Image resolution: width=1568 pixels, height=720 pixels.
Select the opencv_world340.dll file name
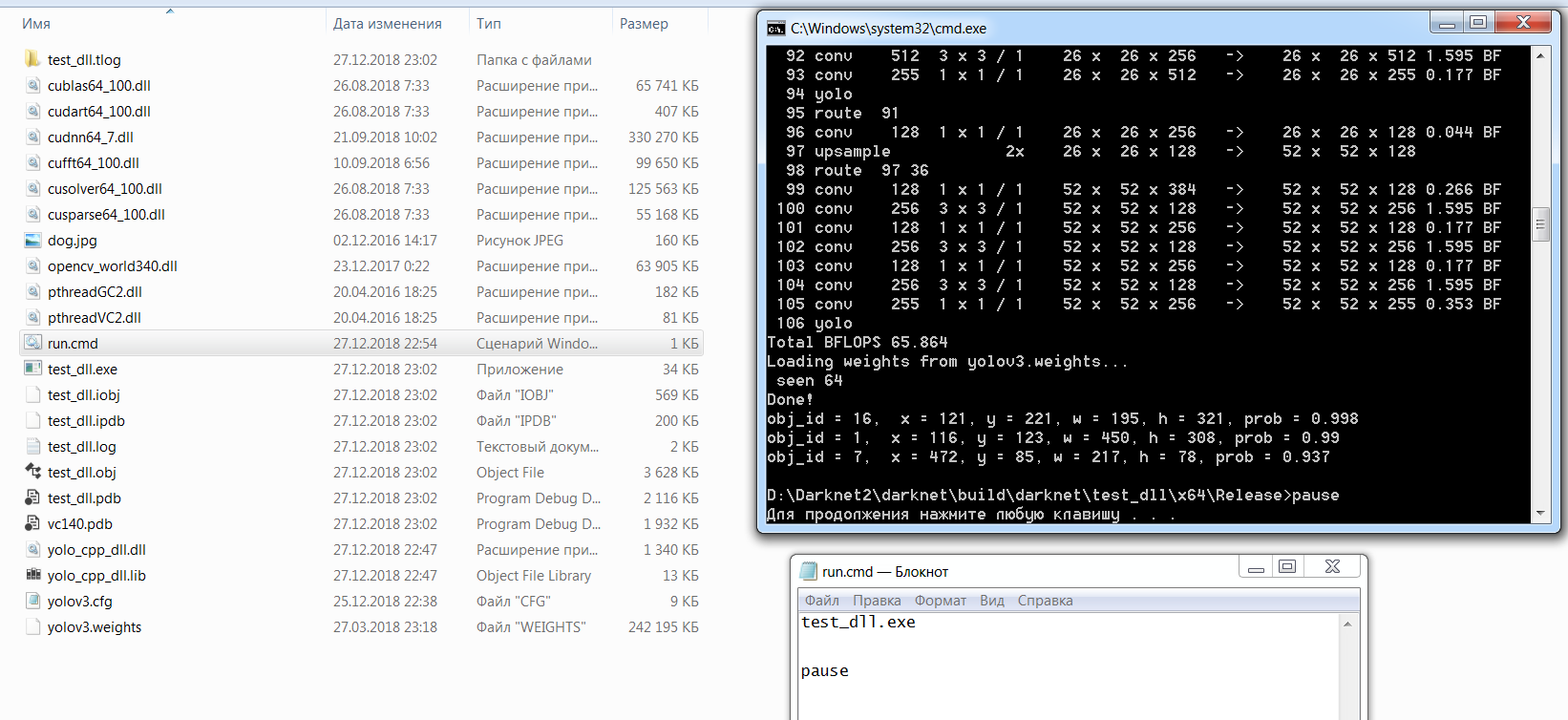tap(113, 266)
